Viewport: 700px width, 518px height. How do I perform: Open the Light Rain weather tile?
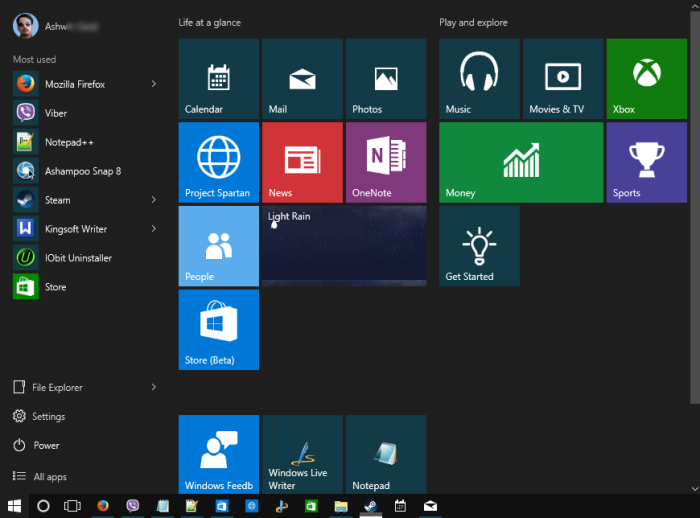point(344,246)
